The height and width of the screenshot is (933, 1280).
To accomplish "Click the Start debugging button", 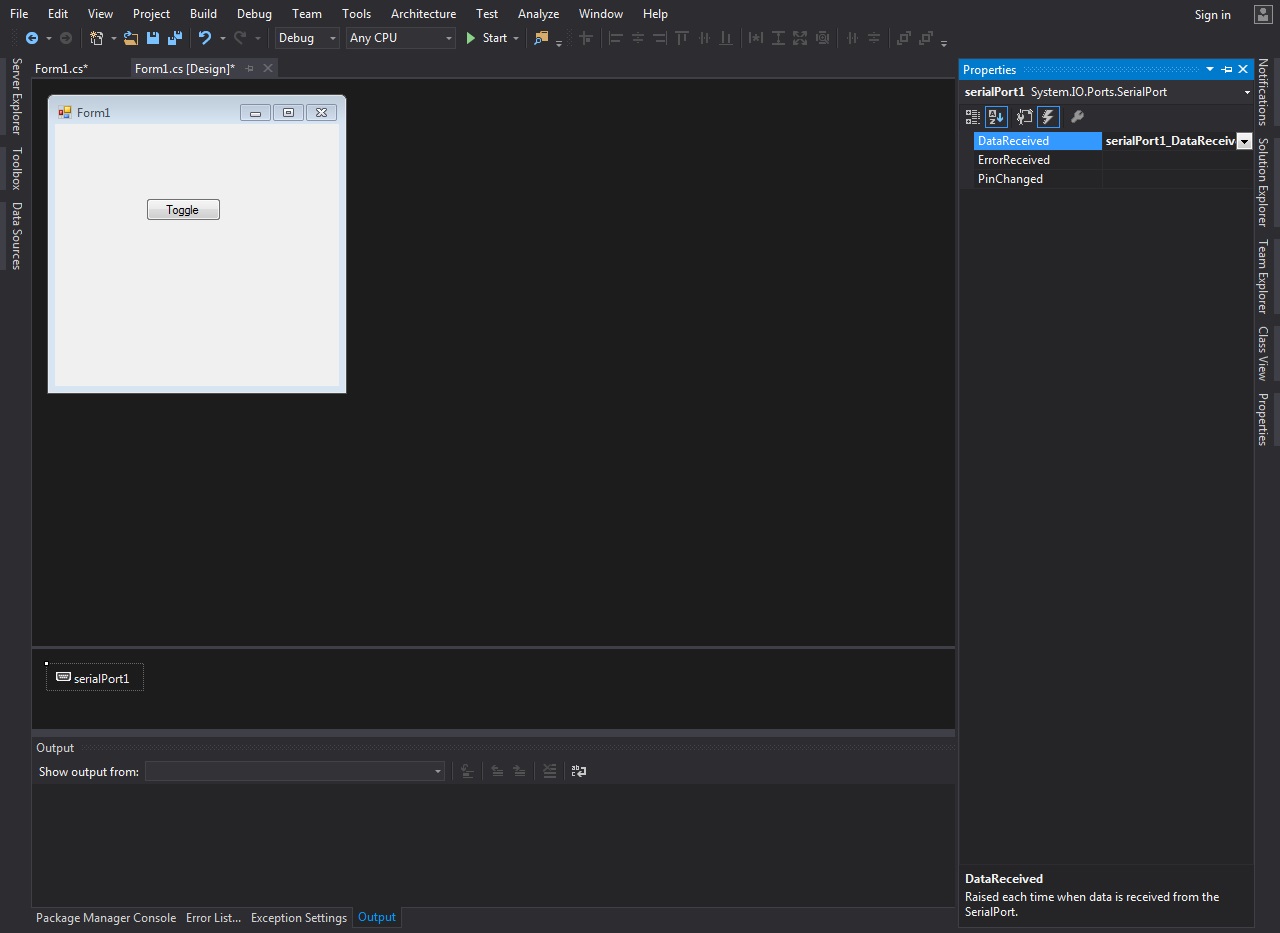I will coord(486,38).
